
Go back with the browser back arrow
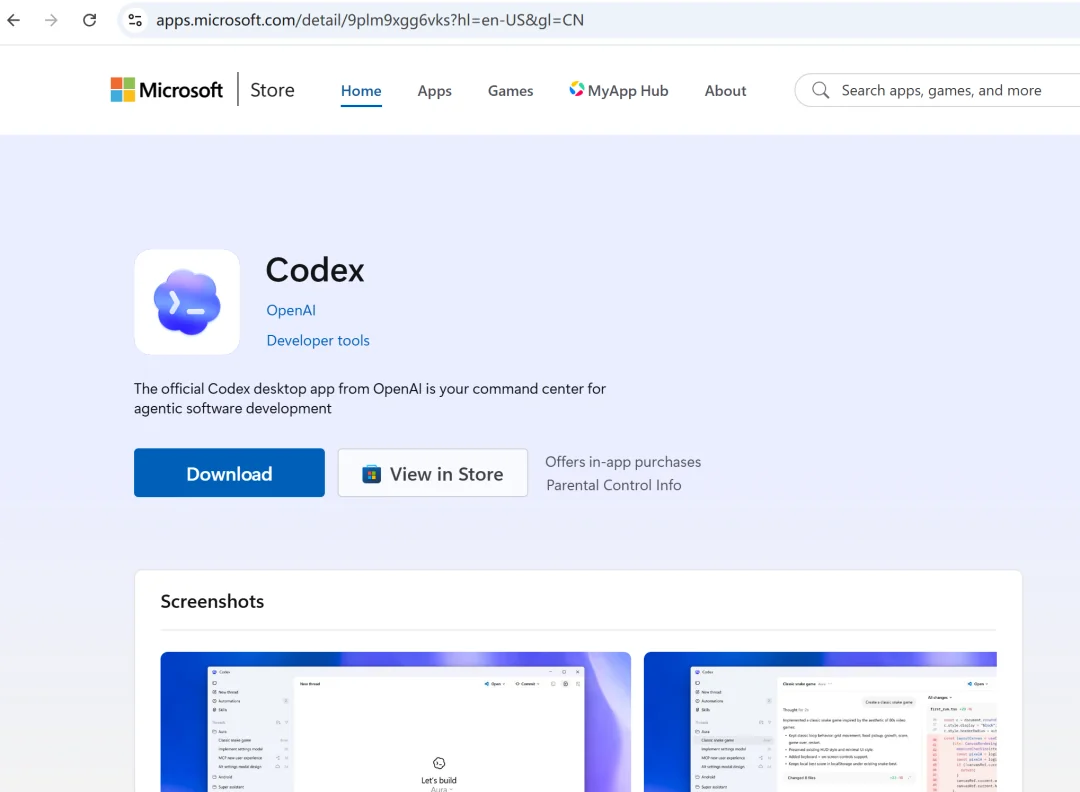click(x=14, y=20)
